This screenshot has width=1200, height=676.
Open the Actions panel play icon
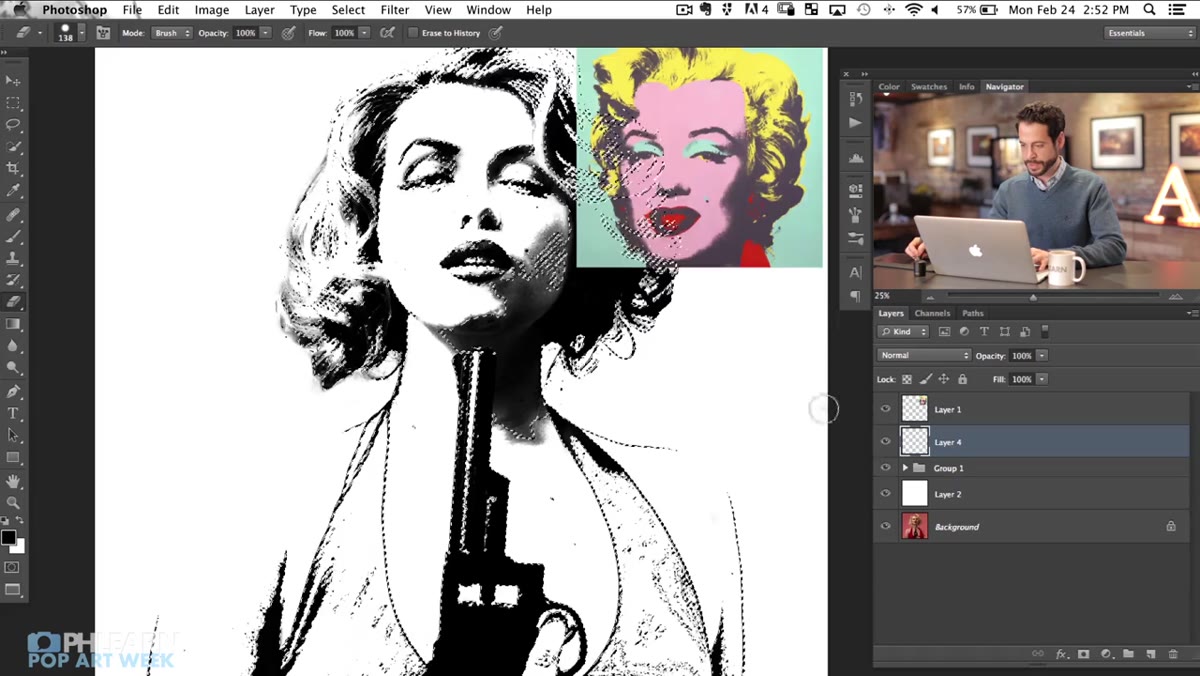tap(855, 122)
